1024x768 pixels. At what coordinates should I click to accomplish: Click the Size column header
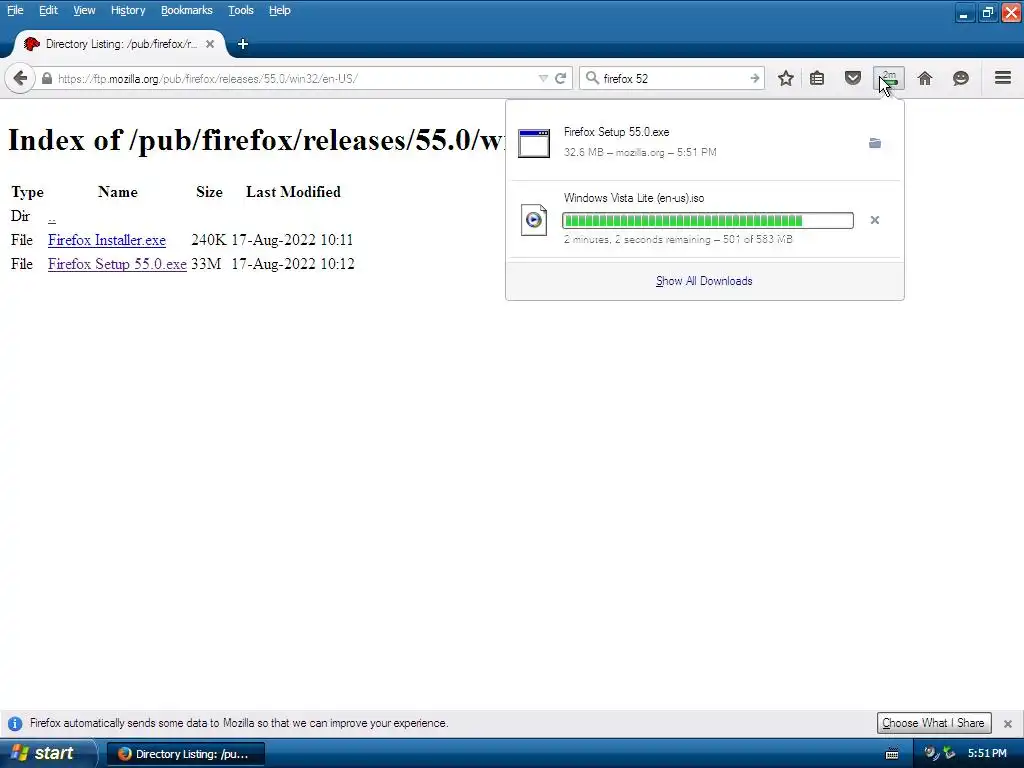pyautogui.click(x=209, y=192)
